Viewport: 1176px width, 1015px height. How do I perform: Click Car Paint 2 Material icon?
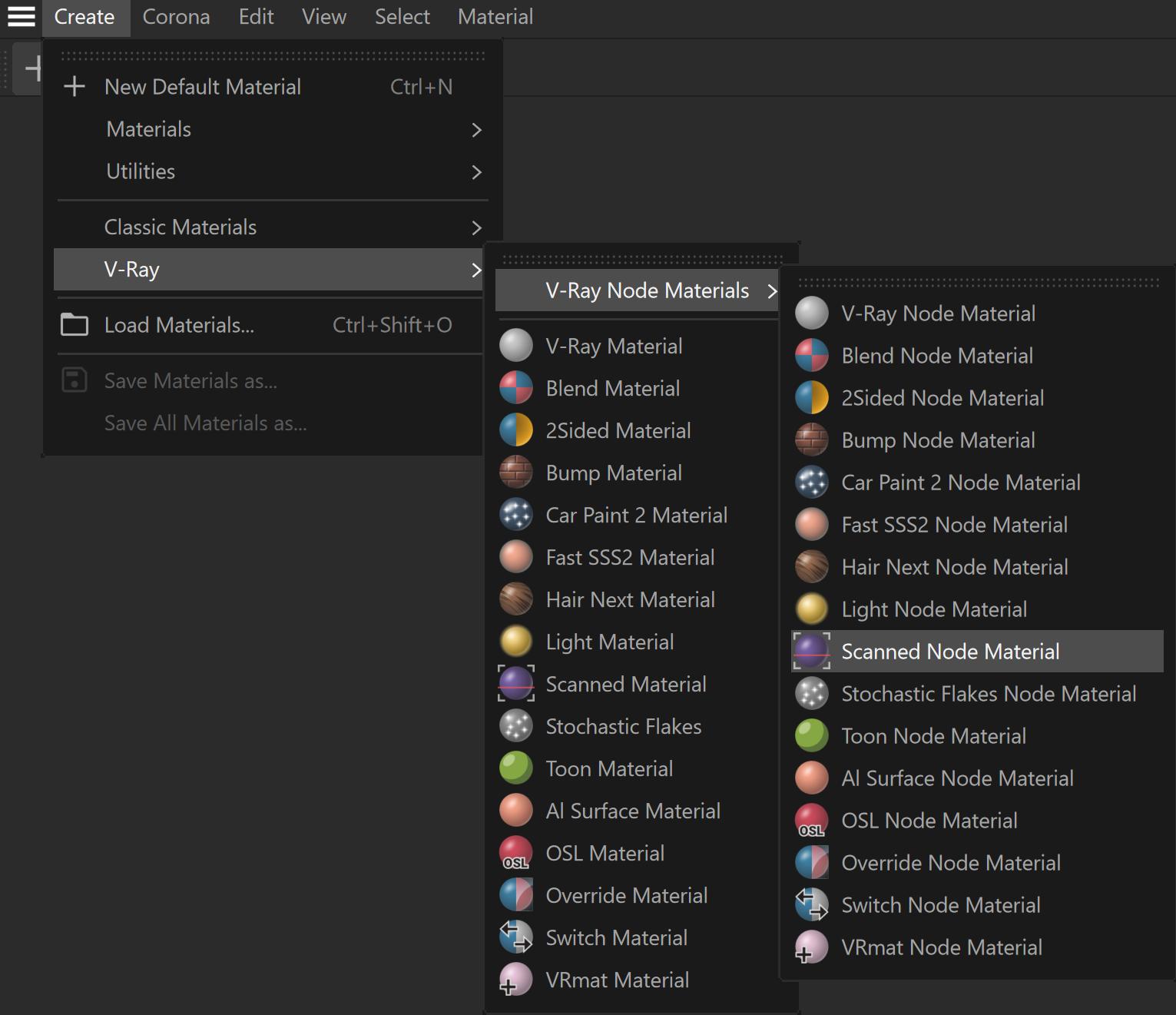[x=516, y=515]
